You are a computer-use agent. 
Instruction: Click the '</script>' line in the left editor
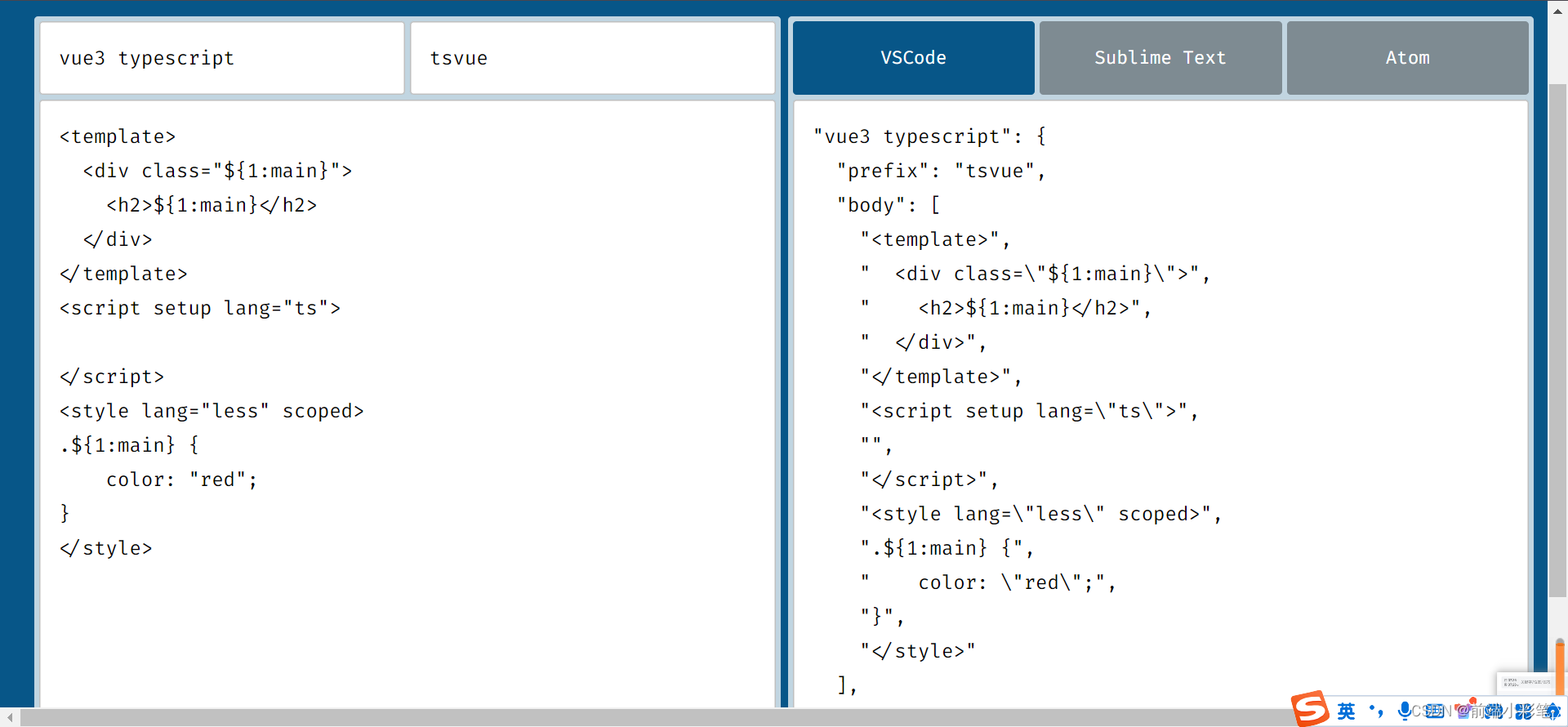(112, 377)
